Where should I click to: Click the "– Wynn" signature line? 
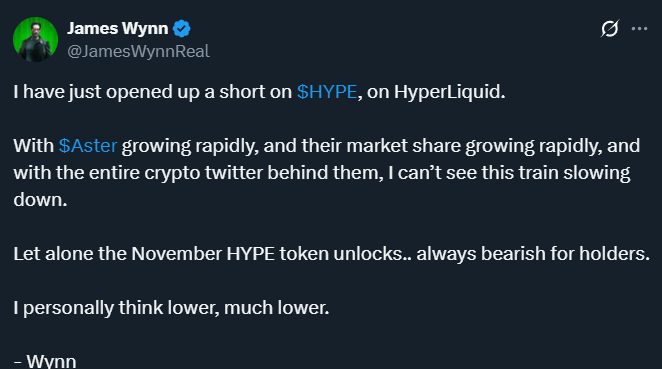[45, 361]
